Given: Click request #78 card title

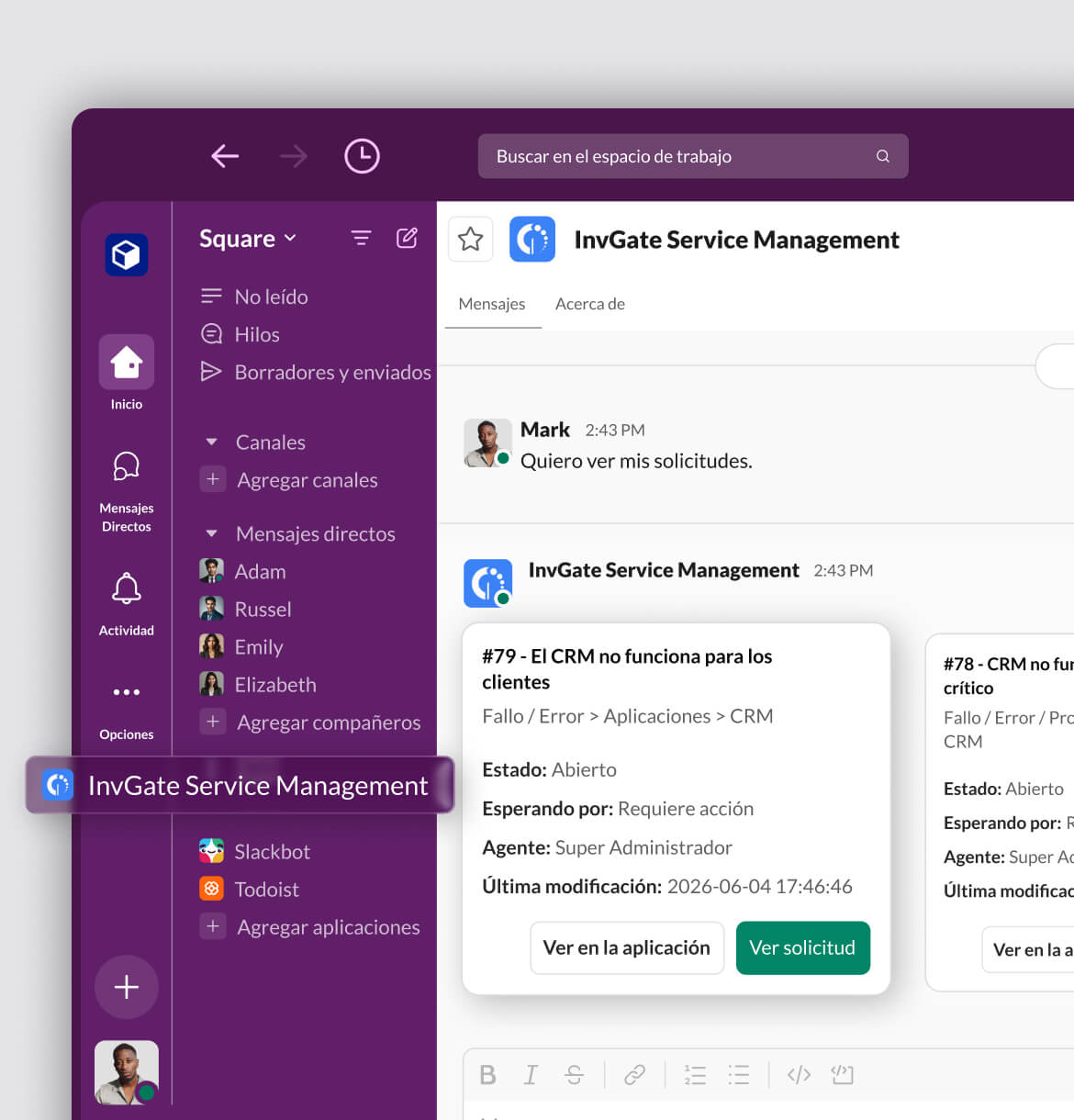Looking at the screenshot, I should (x=1008, y=676).
